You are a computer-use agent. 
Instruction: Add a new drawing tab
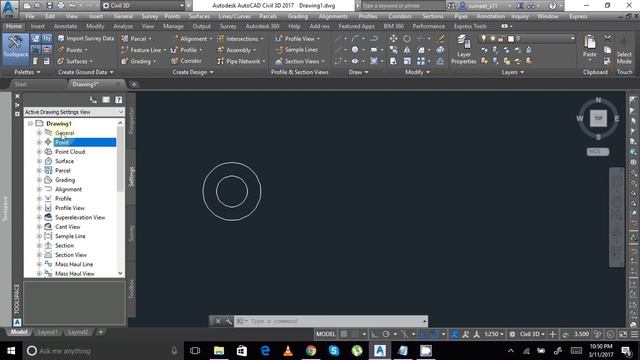click(133, 84)
